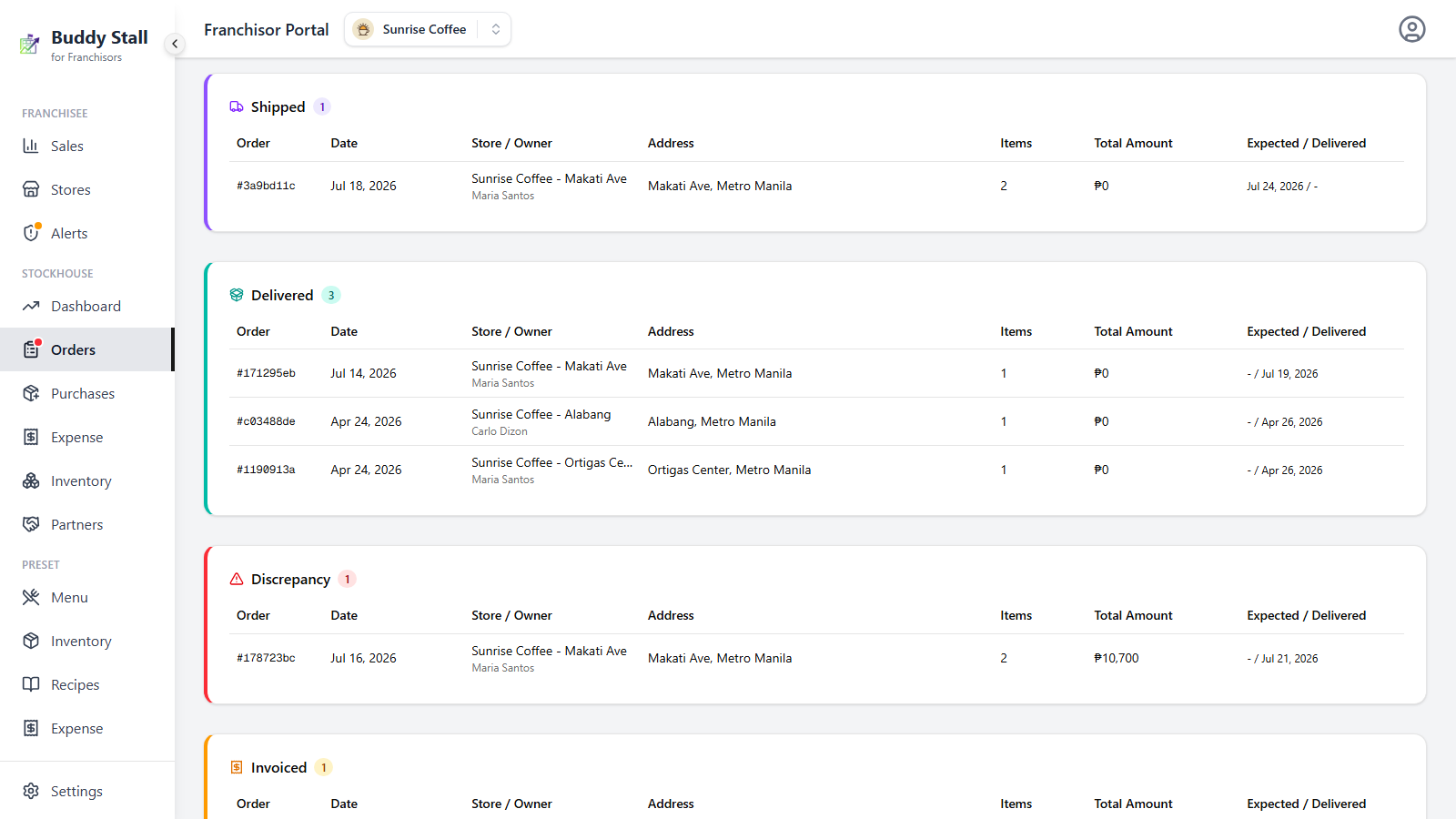The width and height of the screenshot is (1456, 819).
Task: Expand the franchise selector up-down arrows
Action: (x=496, y=29)
